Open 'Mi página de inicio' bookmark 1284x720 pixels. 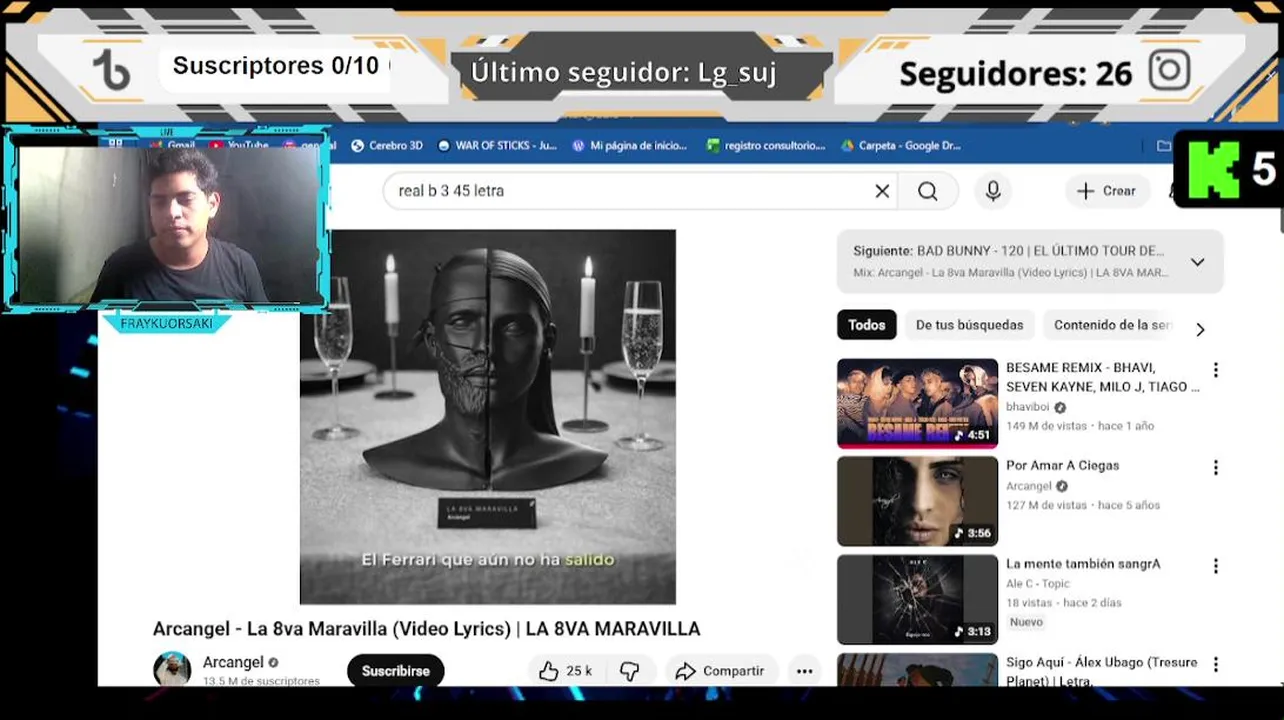629,146
